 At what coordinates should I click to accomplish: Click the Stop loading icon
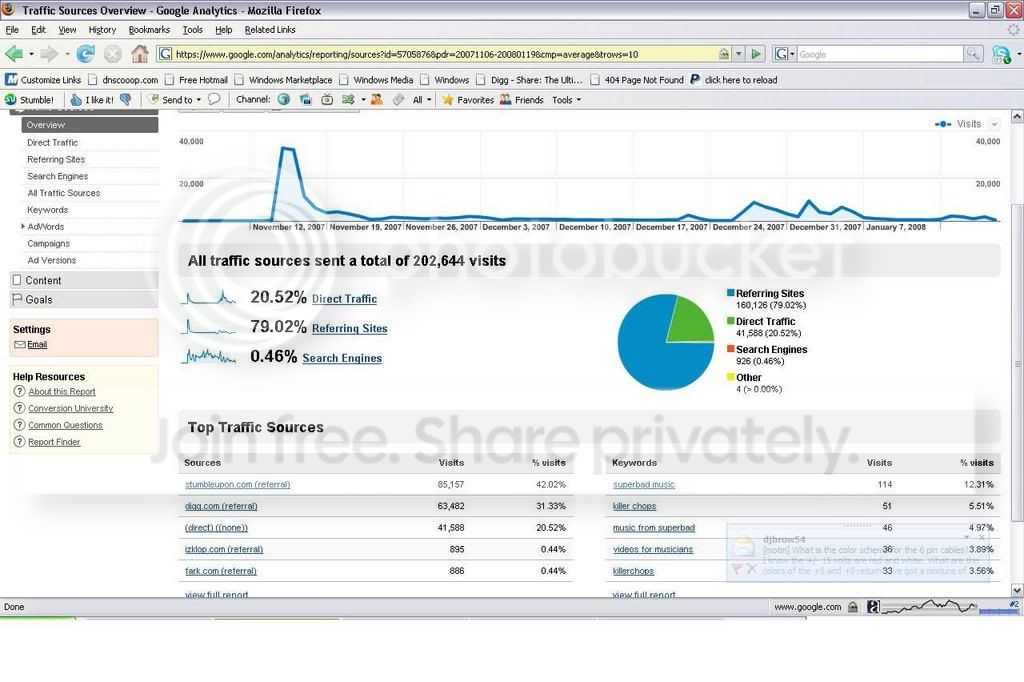112,54
